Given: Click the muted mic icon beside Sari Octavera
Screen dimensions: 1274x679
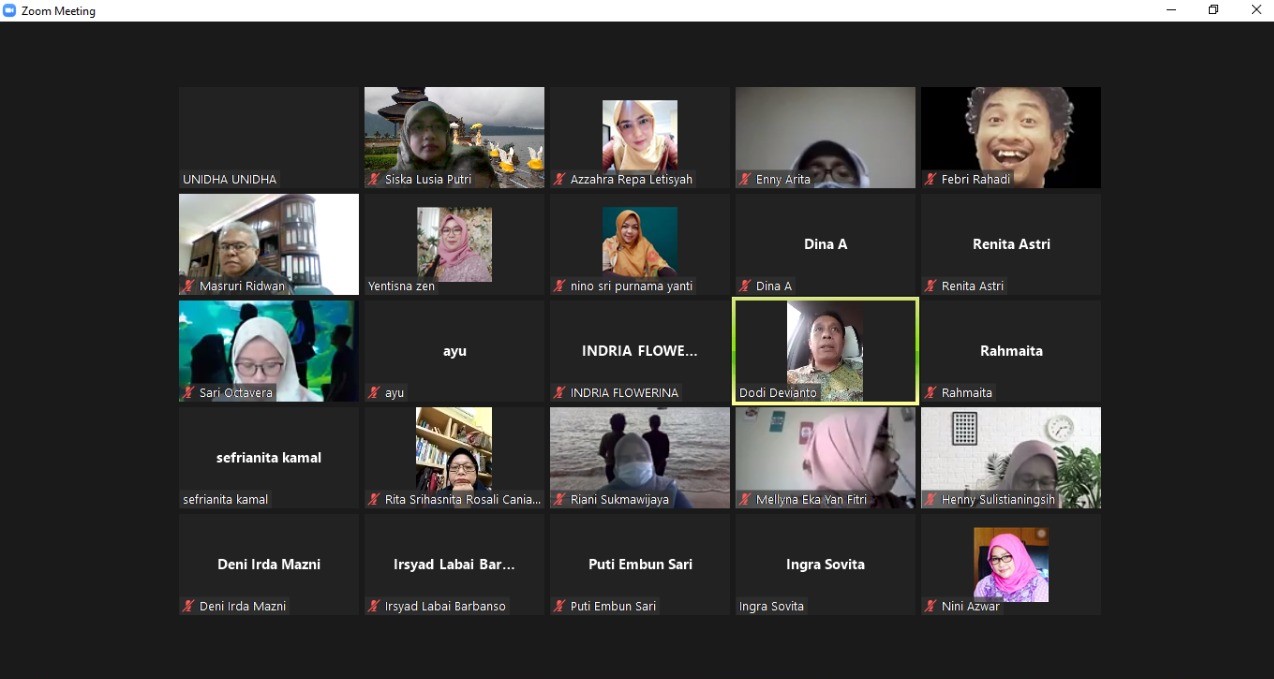Looking at the screenshot, I should point(189,393).
